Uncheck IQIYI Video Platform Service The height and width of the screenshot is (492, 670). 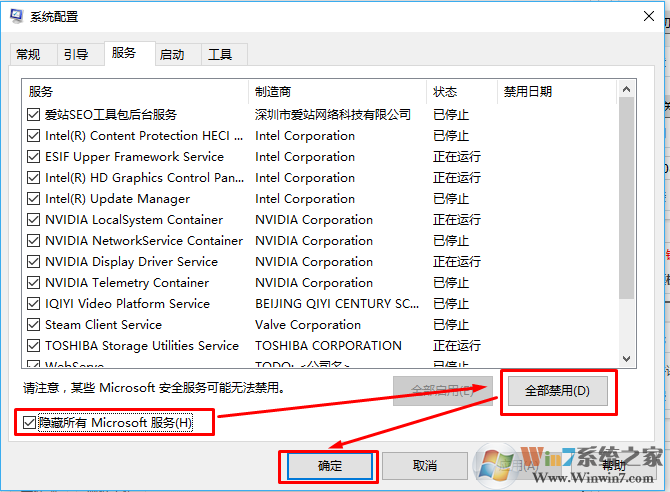(33, 303)
